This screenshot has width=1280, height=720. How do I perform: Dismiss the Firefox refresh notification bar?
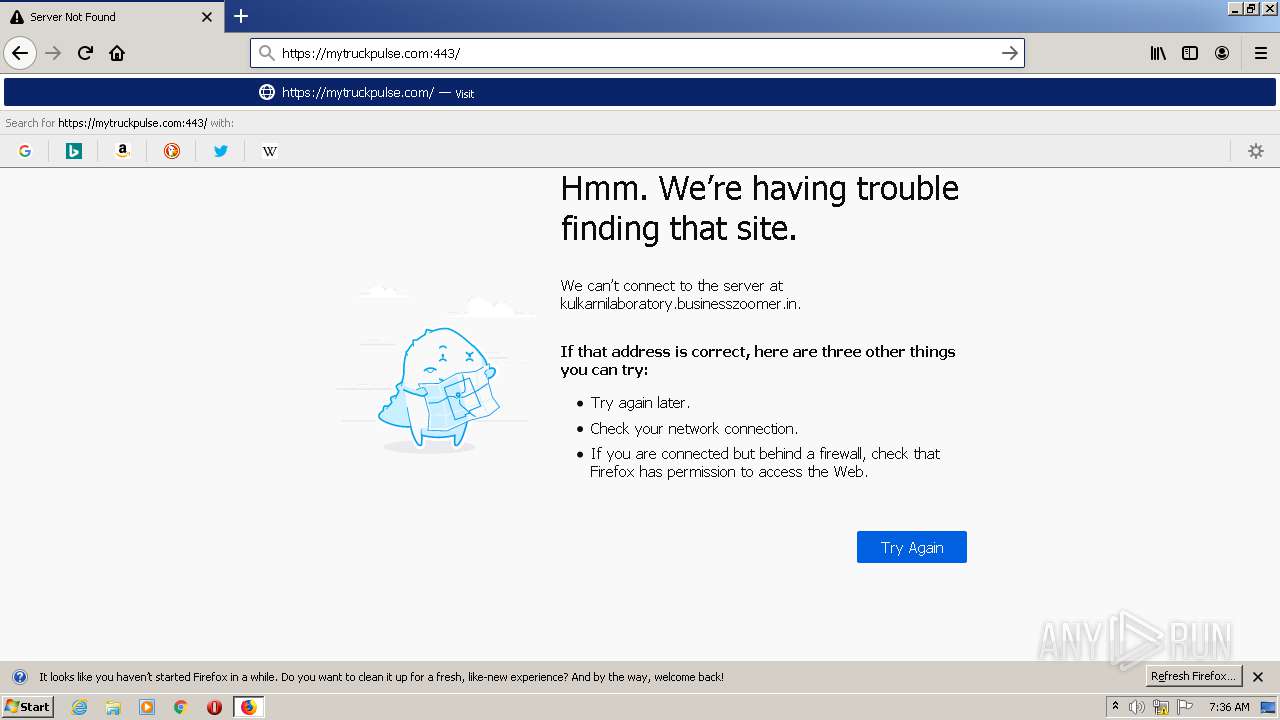(x=1258, y=677)
